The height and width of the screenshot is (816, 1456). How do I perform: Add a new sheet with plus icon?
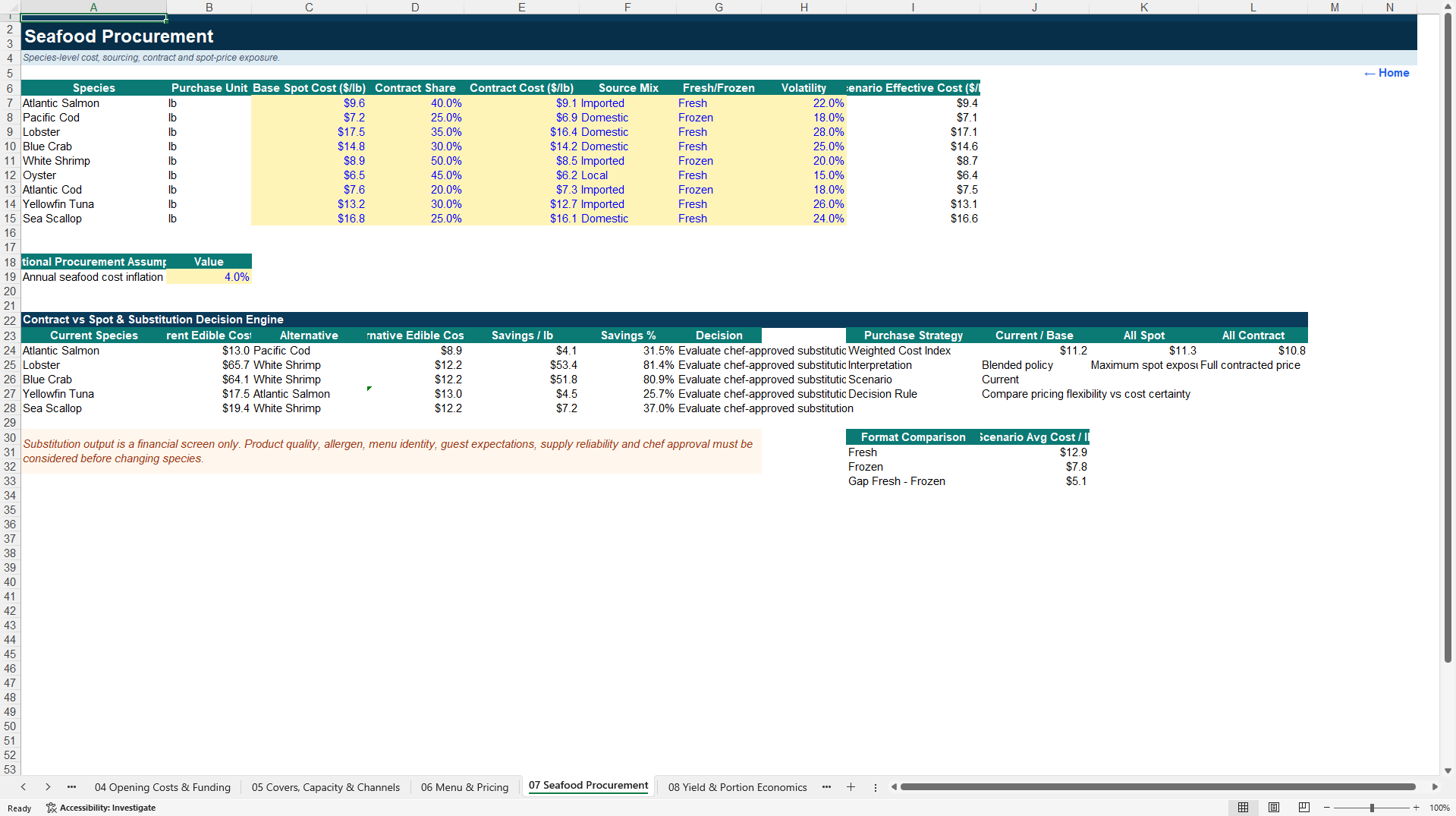851,787
